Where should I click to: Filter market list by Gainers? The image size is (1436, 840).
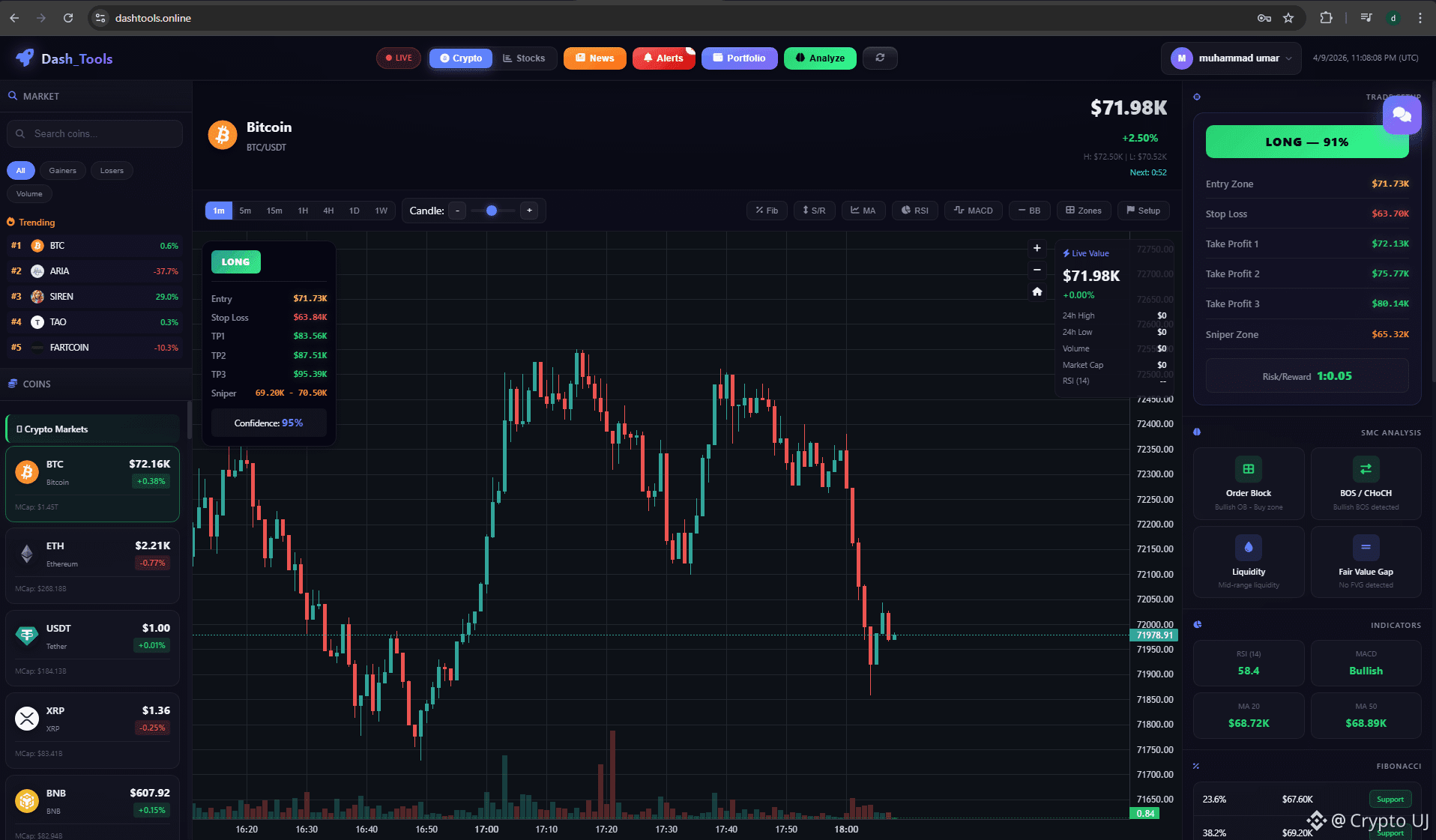tap(63, 170)
